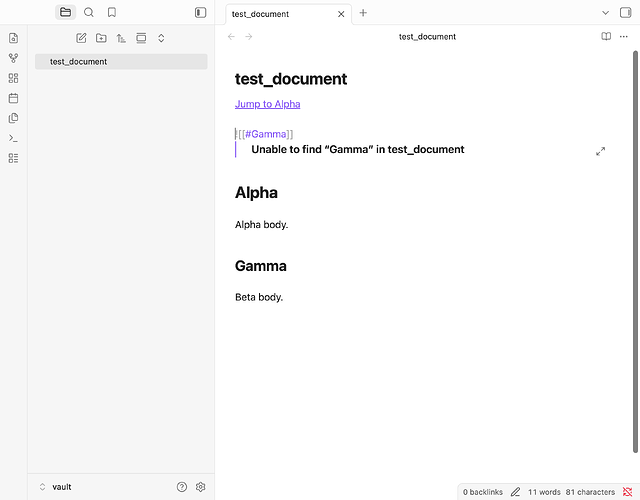Viewport: 640px width, 500px height.
Task: Open the vault switcher
Action: click(56, 487)
